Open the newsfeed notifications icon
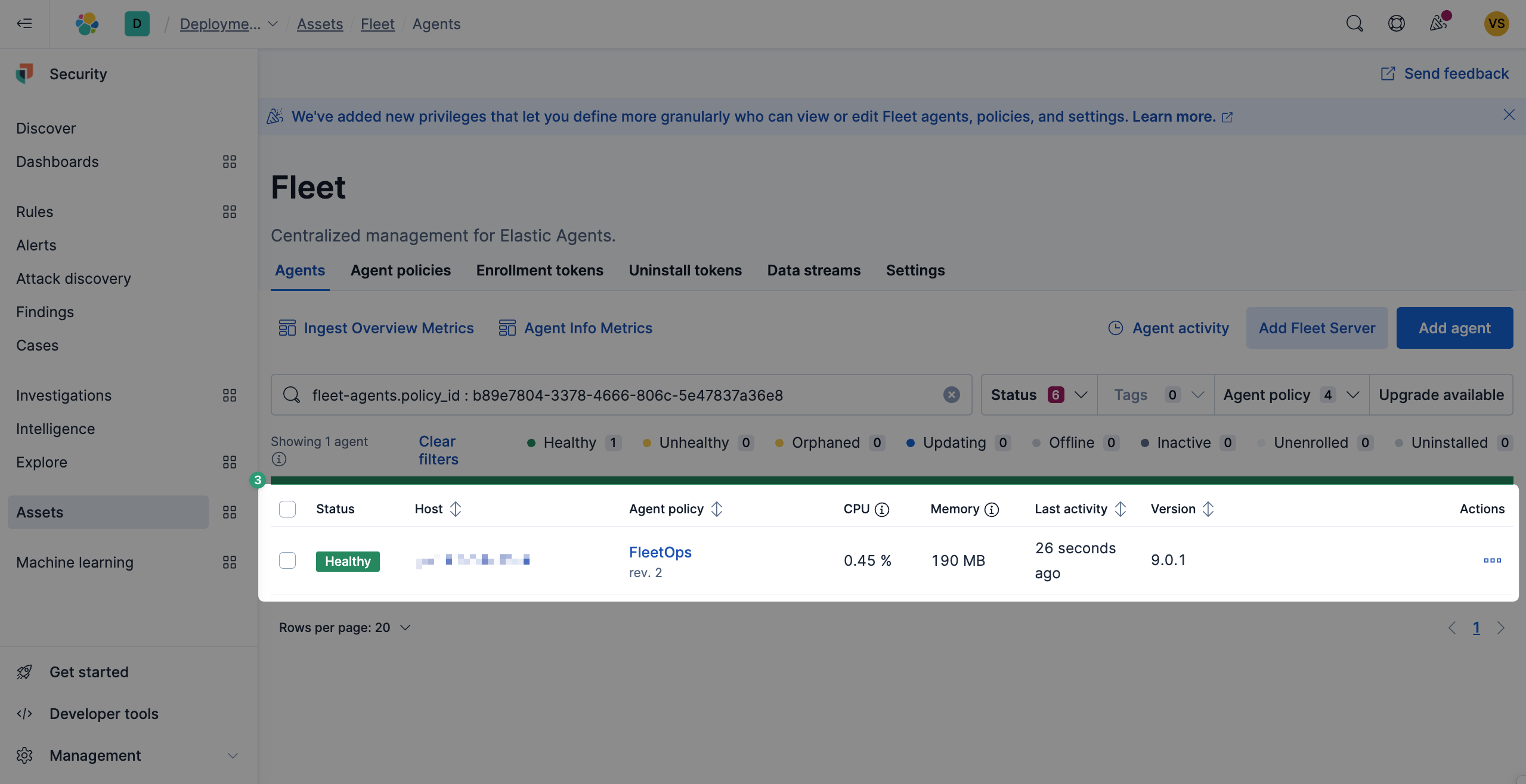This screenshot has height=784, width=1526. coord(1438,24)
